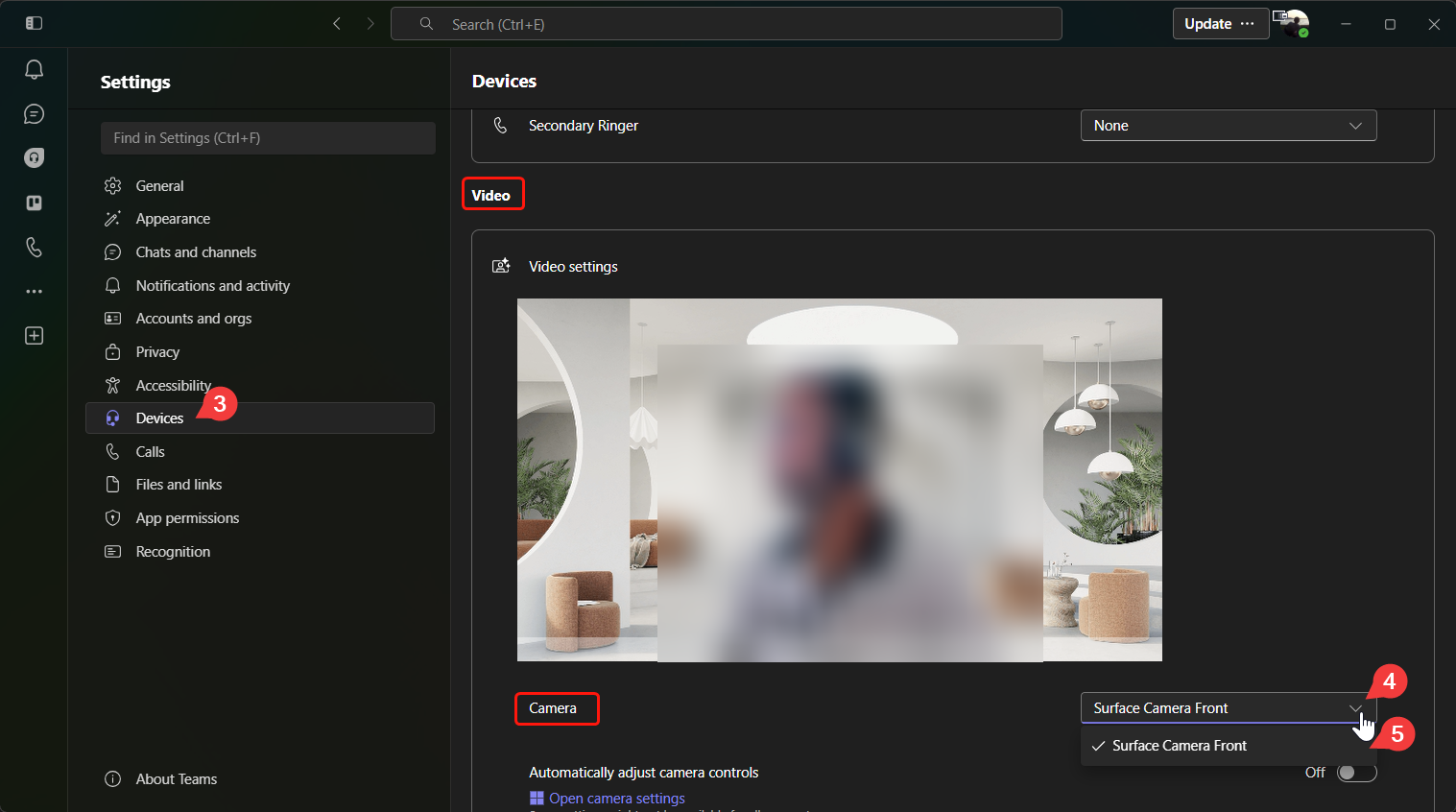Viewport: 1456px width, 812px height.
Task: Click the Search (Ctrl+E) box
Action: [x=727, y=24]
